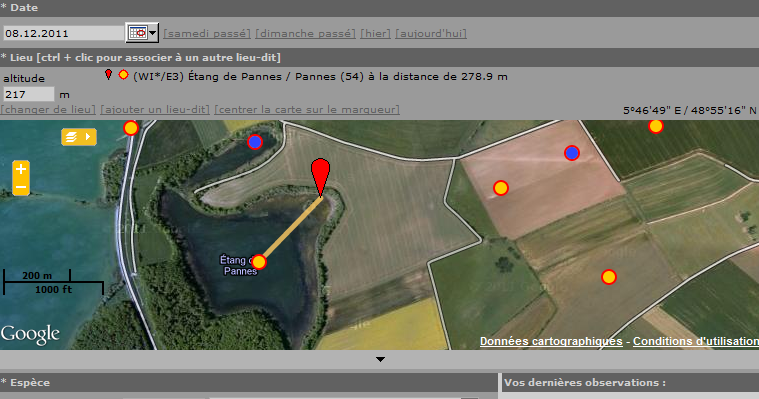Set date to hier
Screen dimensions: 759x399
click(376, 33)
